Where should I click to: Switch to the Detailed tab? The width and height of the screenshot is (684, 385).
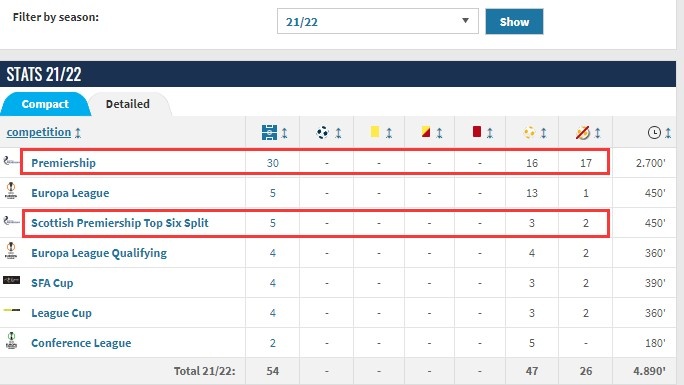pos(128,104)
